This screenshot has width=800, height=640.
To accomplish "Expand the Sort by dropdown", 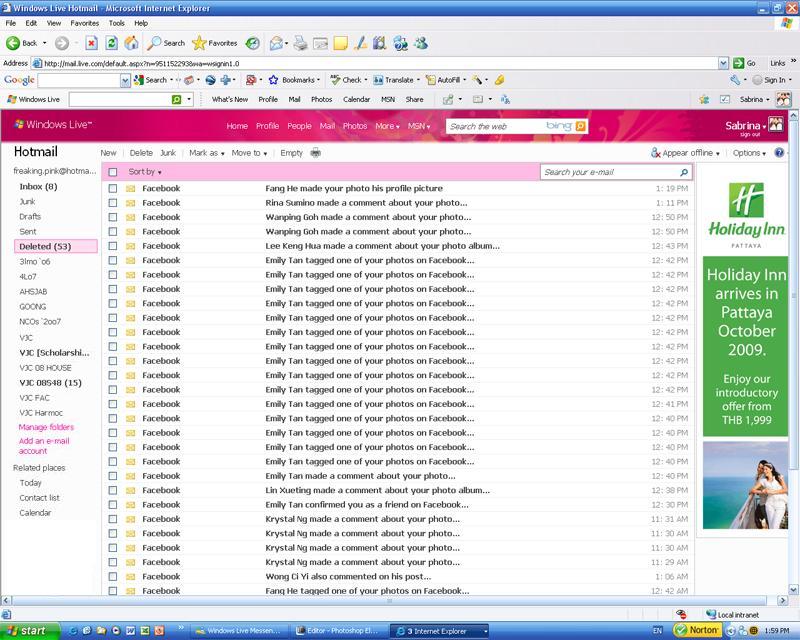I will [x=145, y=172].
